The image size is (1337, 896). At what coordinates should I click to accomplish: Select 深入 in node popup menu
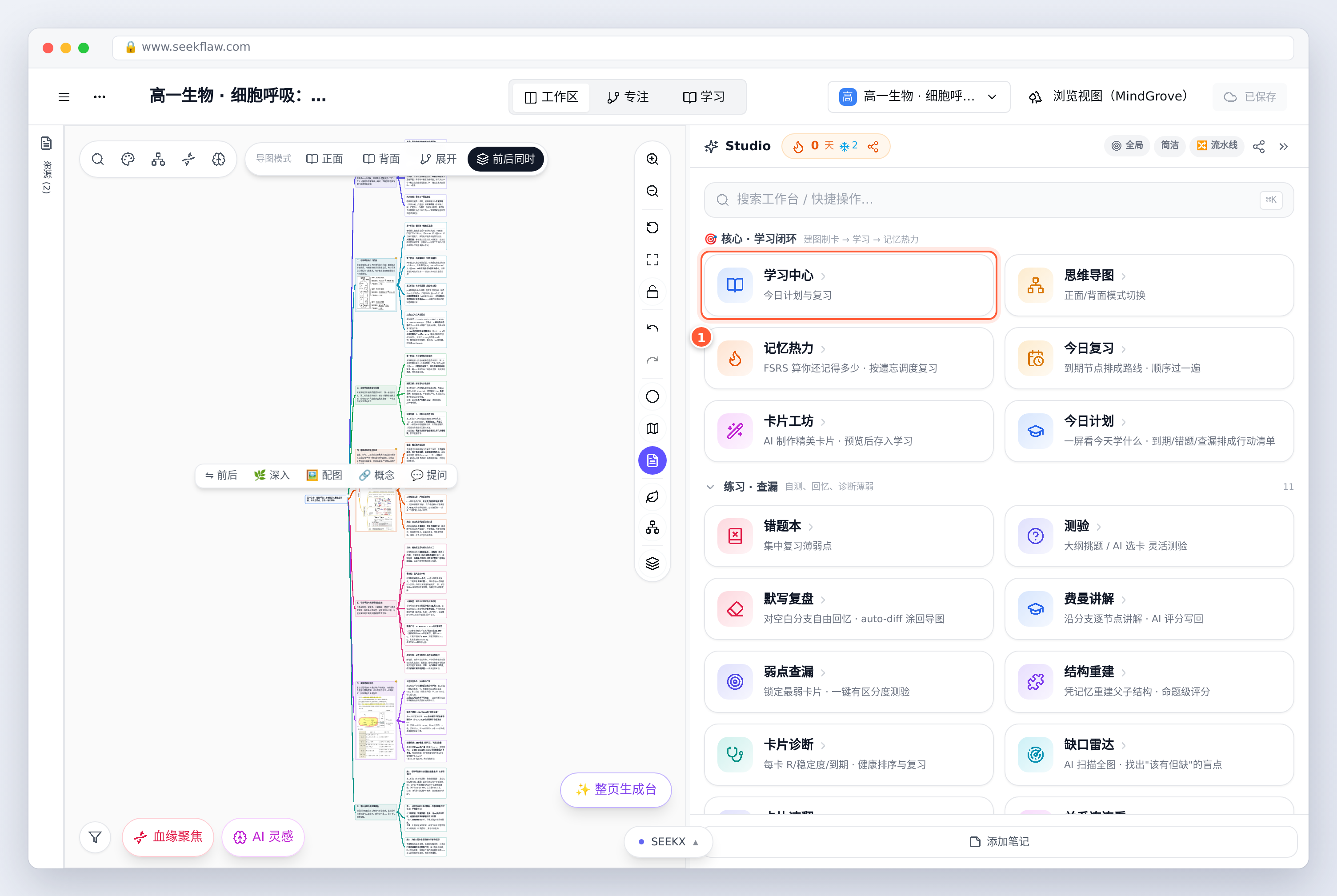point(272,476)
